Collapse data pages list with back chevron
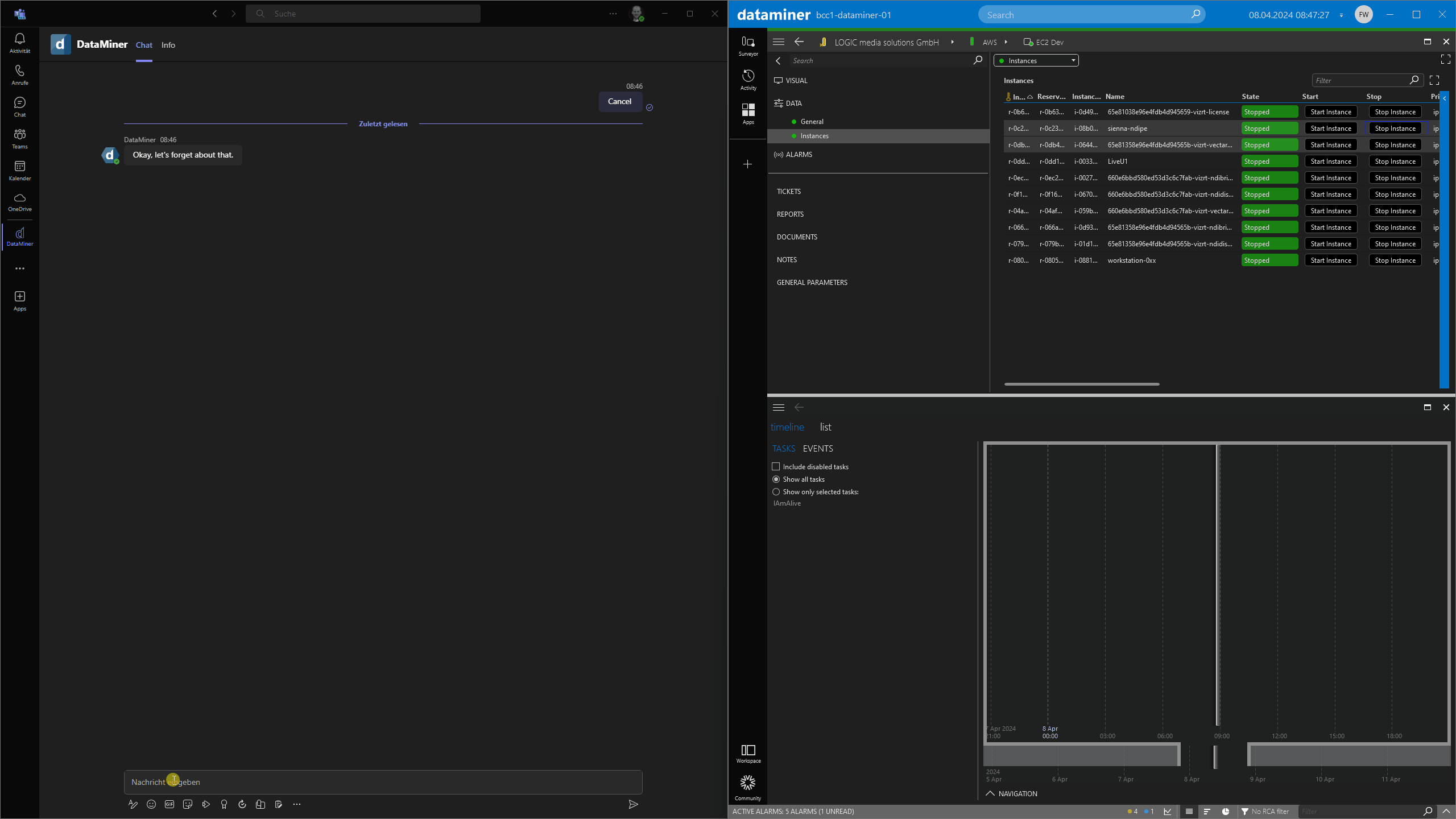The image size is (1456, 819). (778, 61)
